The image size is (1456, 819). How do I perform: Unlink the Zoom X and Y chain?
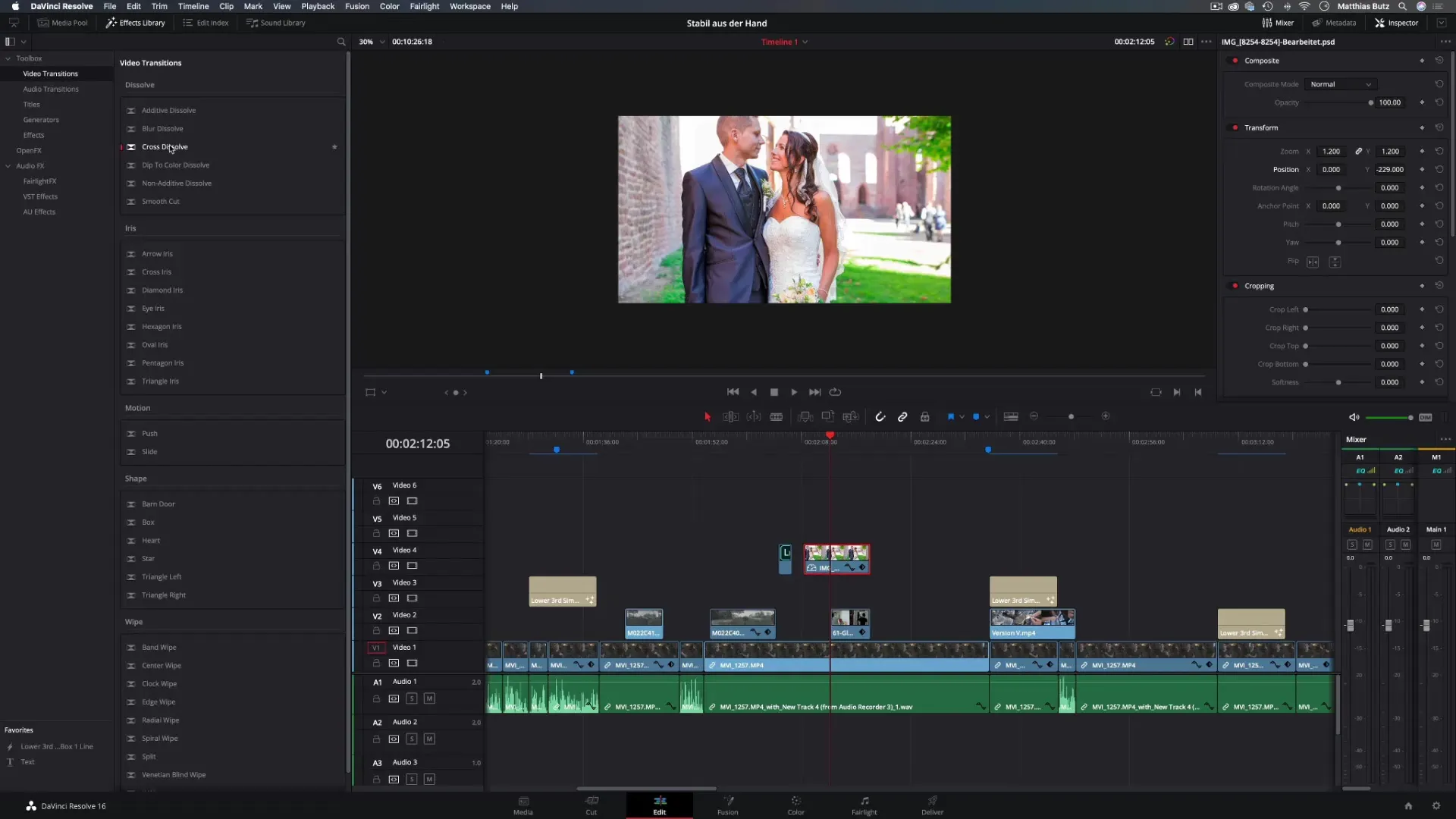(x=1359, y=152)
